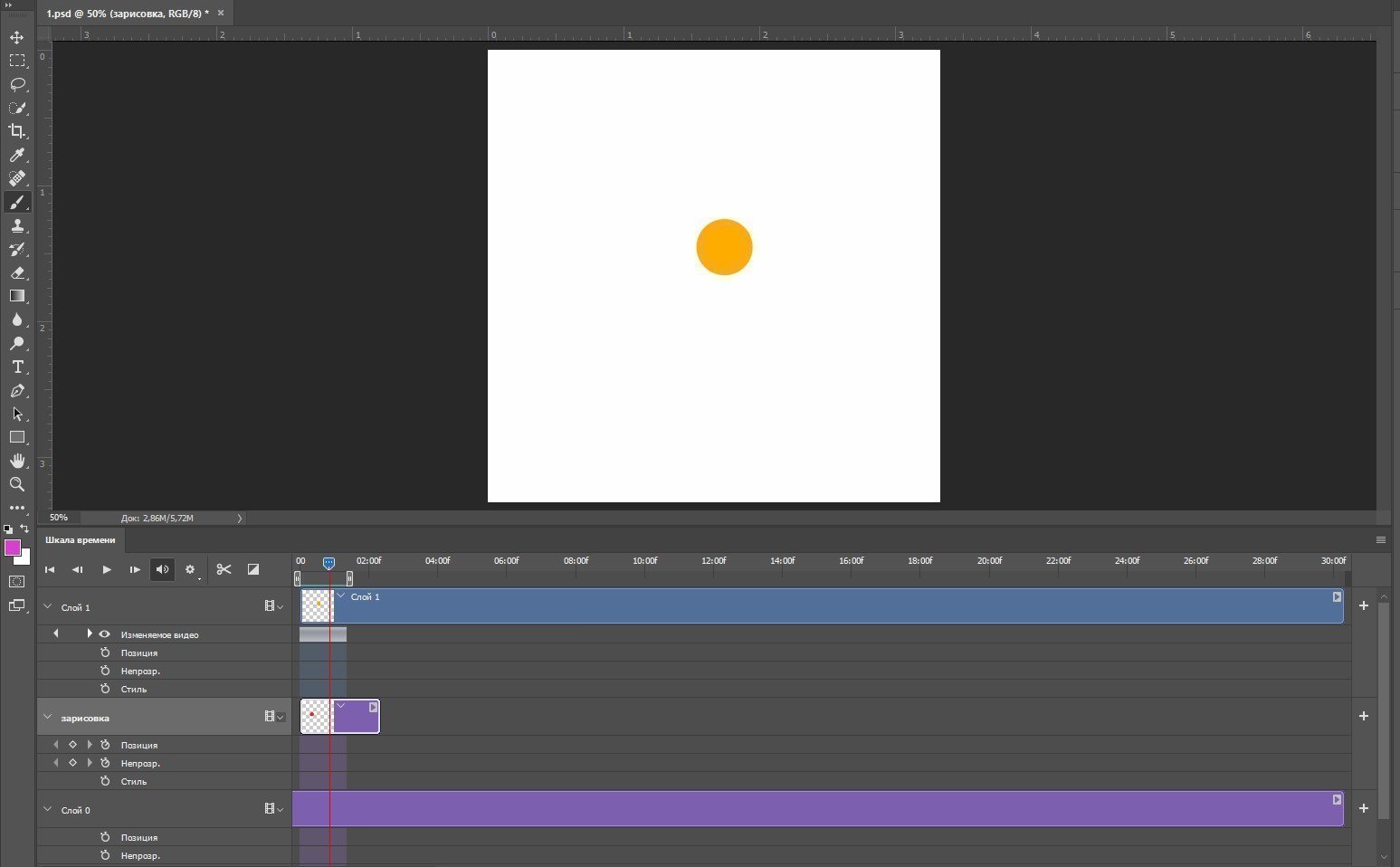Viewport: 1400px width, 867px height.
Task: Swap foreground and background colors
Action: pyautogui.click(x=24, y=529)
